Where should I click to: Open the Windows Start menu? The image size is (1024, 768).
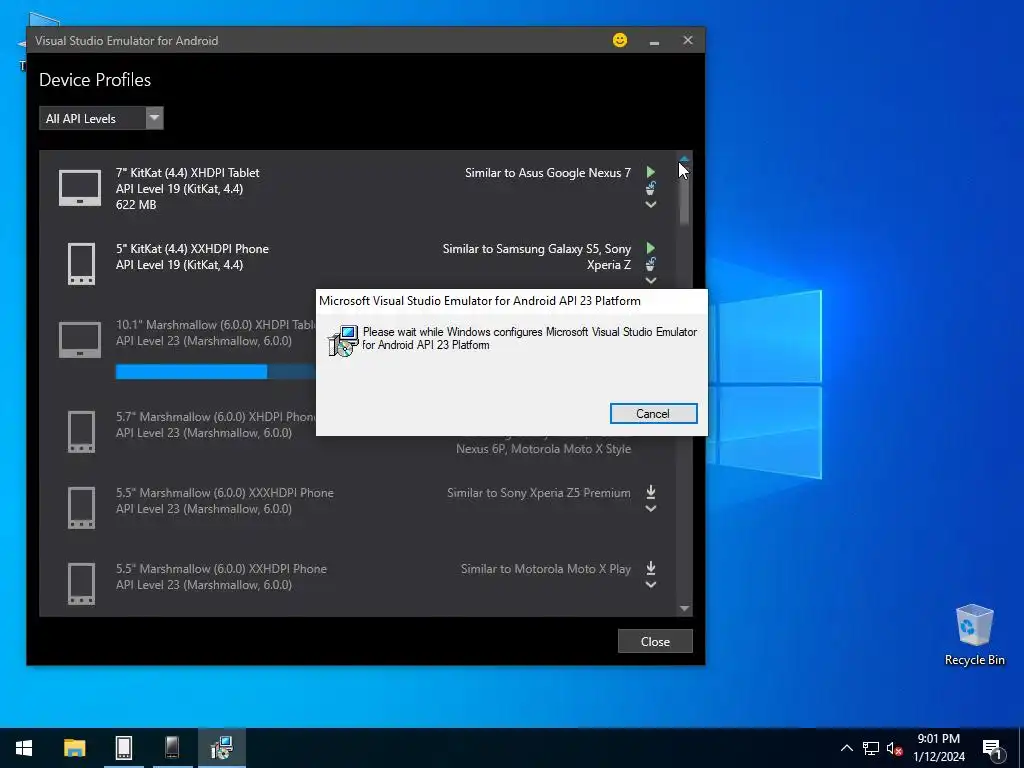coord(24,748)
